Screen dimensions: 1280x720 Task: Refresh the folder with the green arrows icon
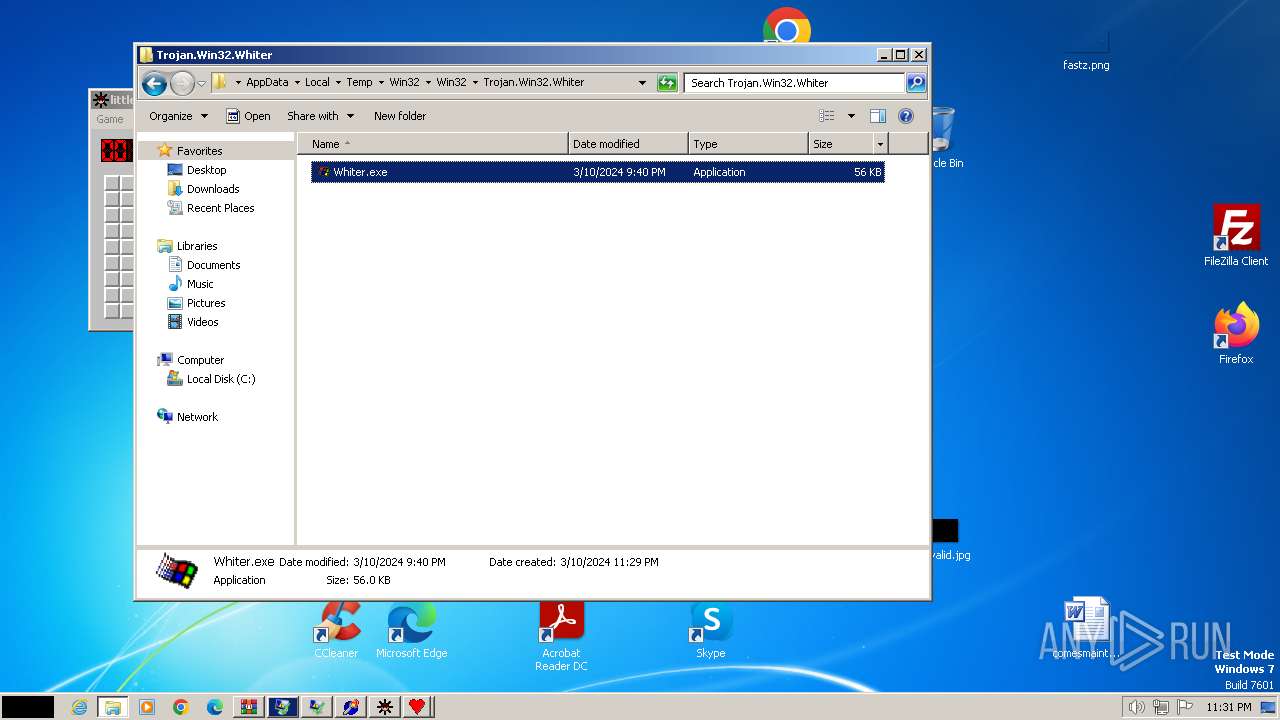click(x=667, y=83)
